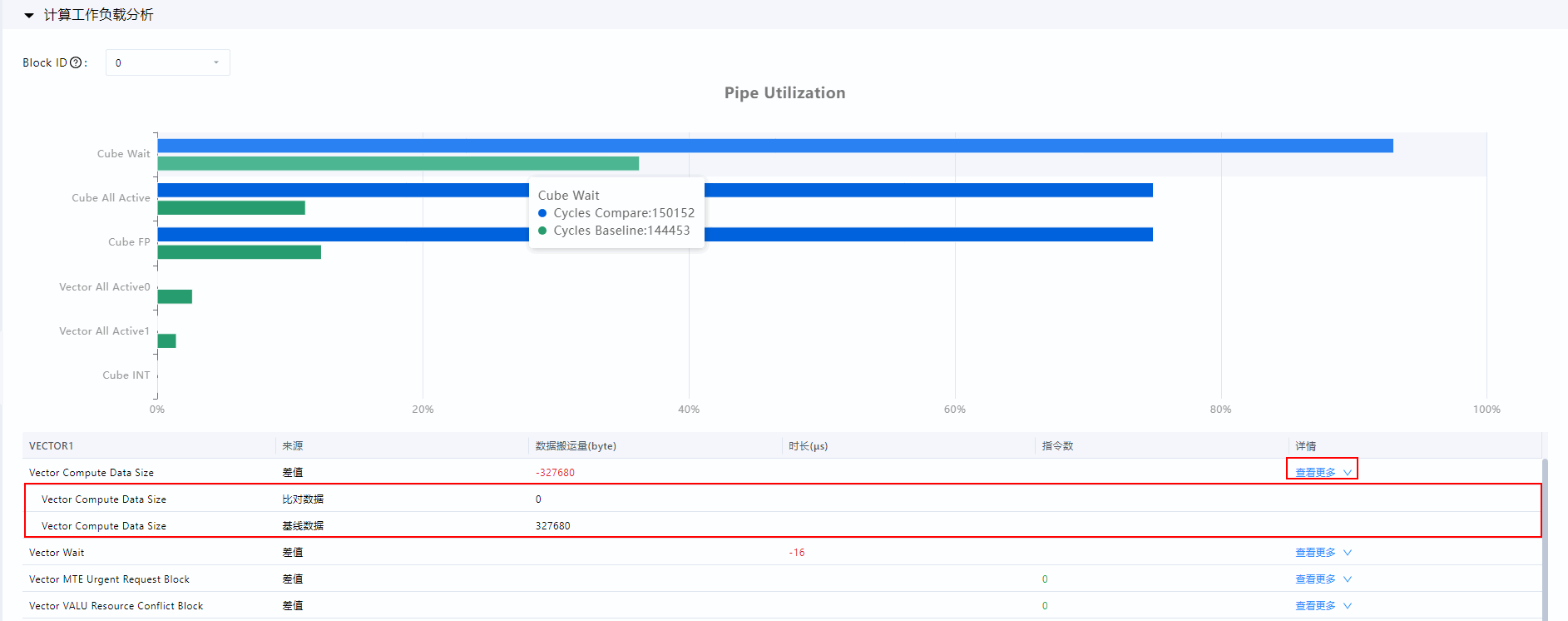The image size is (1568, 621).
Task: Click the 327680 baseline value
Action: 553,526
